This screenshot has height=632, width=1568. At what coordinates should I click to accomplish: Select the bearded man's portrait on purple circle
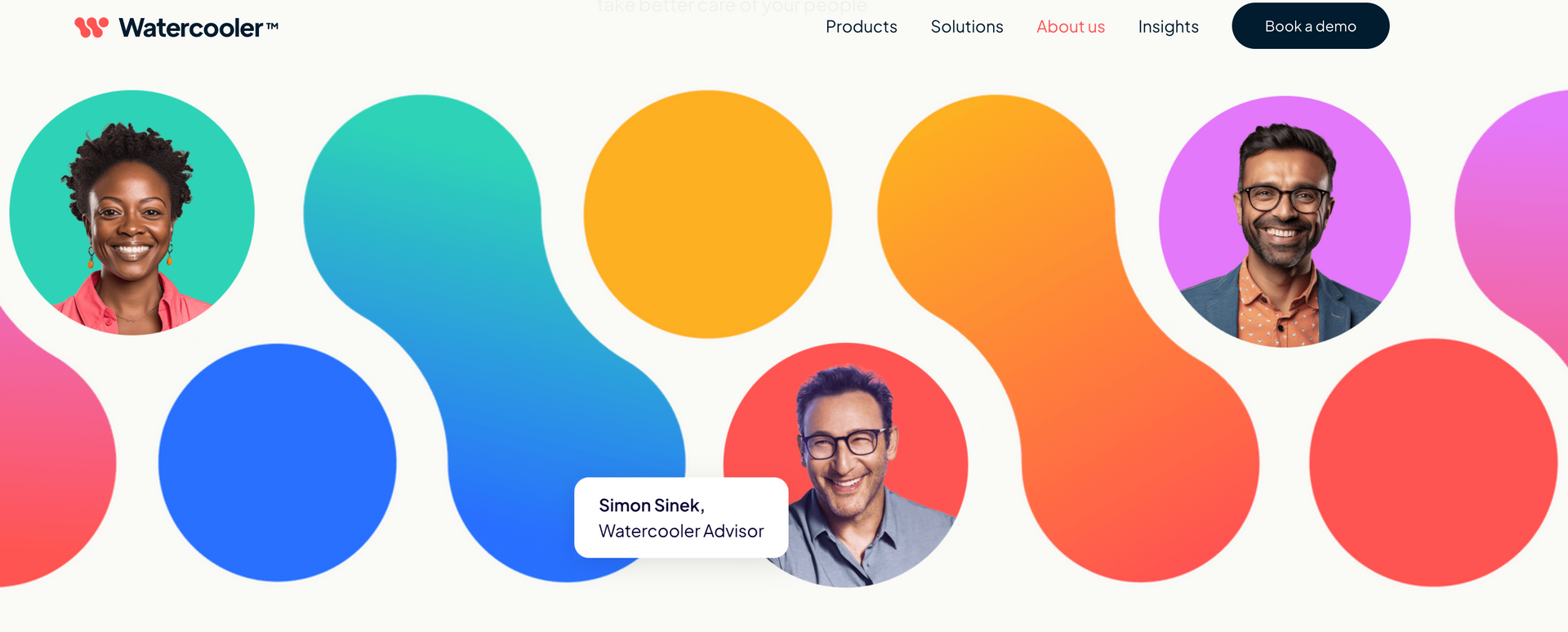(x=1285, y=221)
